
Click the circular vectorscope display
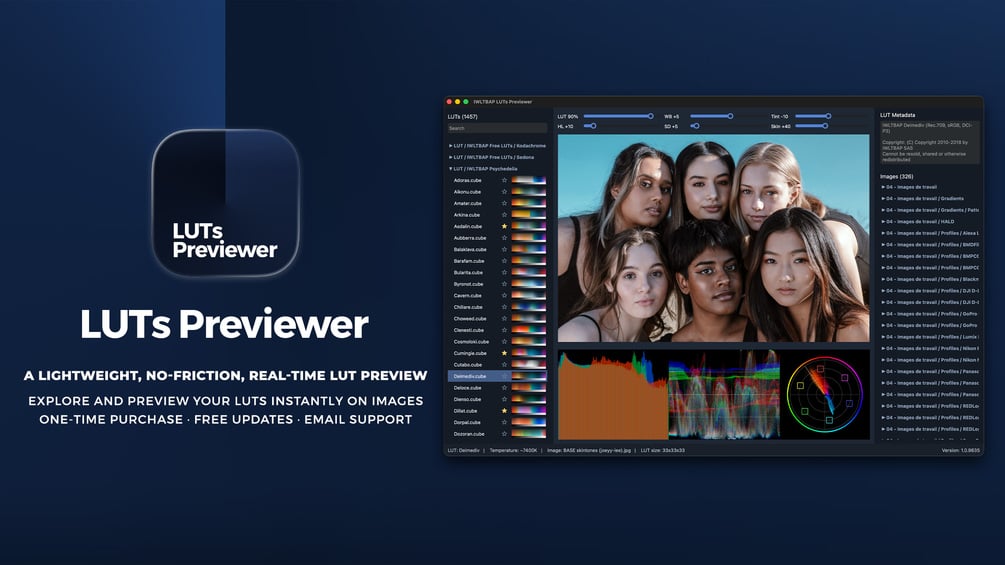825,395
